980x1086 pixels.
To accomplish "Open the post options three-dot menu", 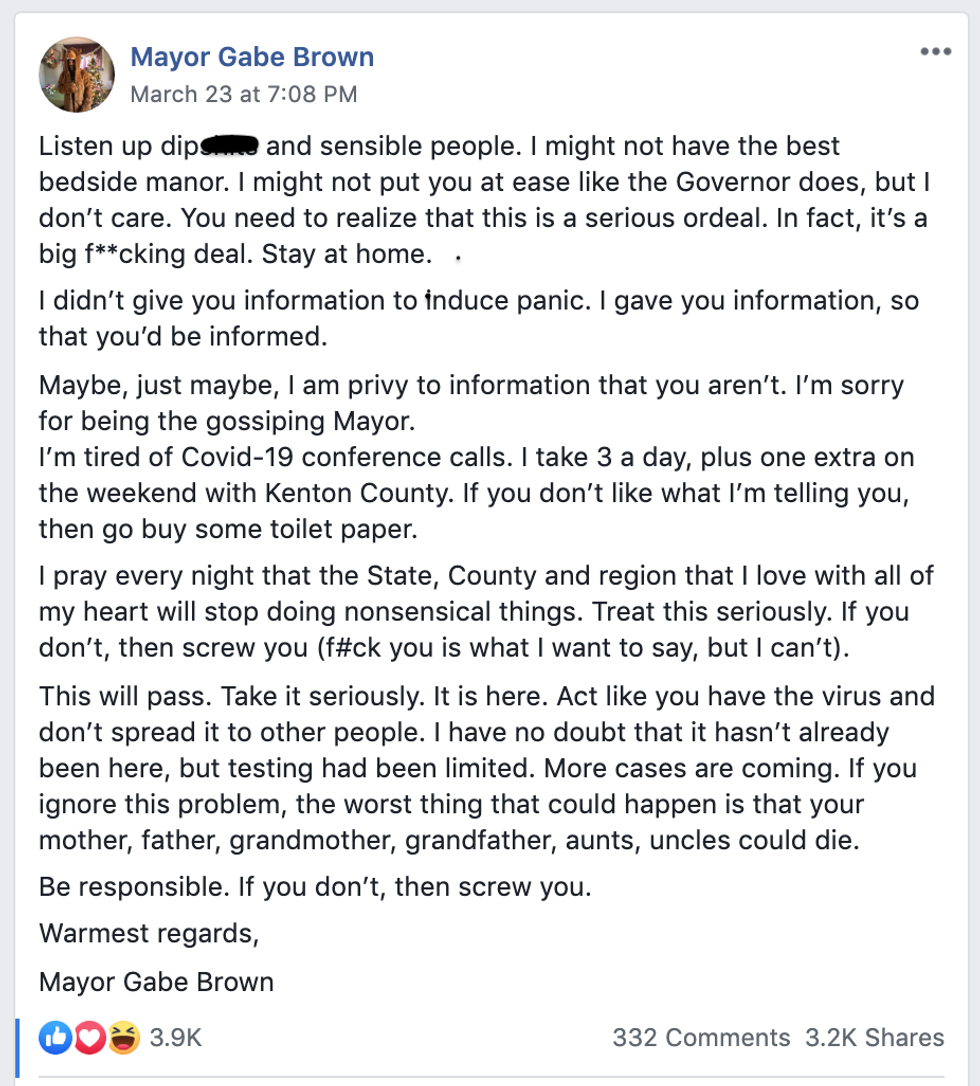I will click(935, 52).
